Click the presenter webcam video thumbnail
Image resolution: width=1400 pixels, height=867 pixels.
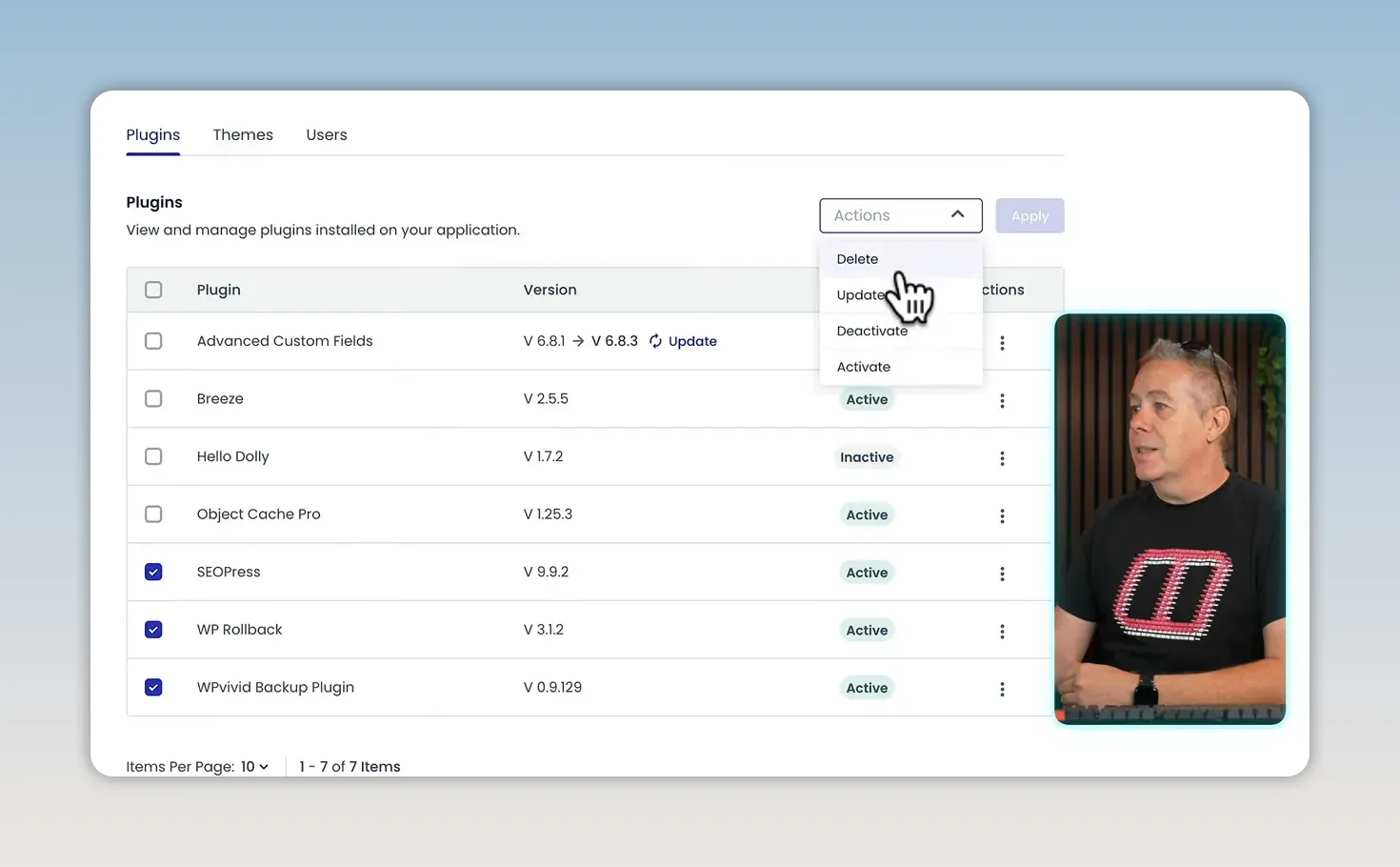tap(1170, 519)
